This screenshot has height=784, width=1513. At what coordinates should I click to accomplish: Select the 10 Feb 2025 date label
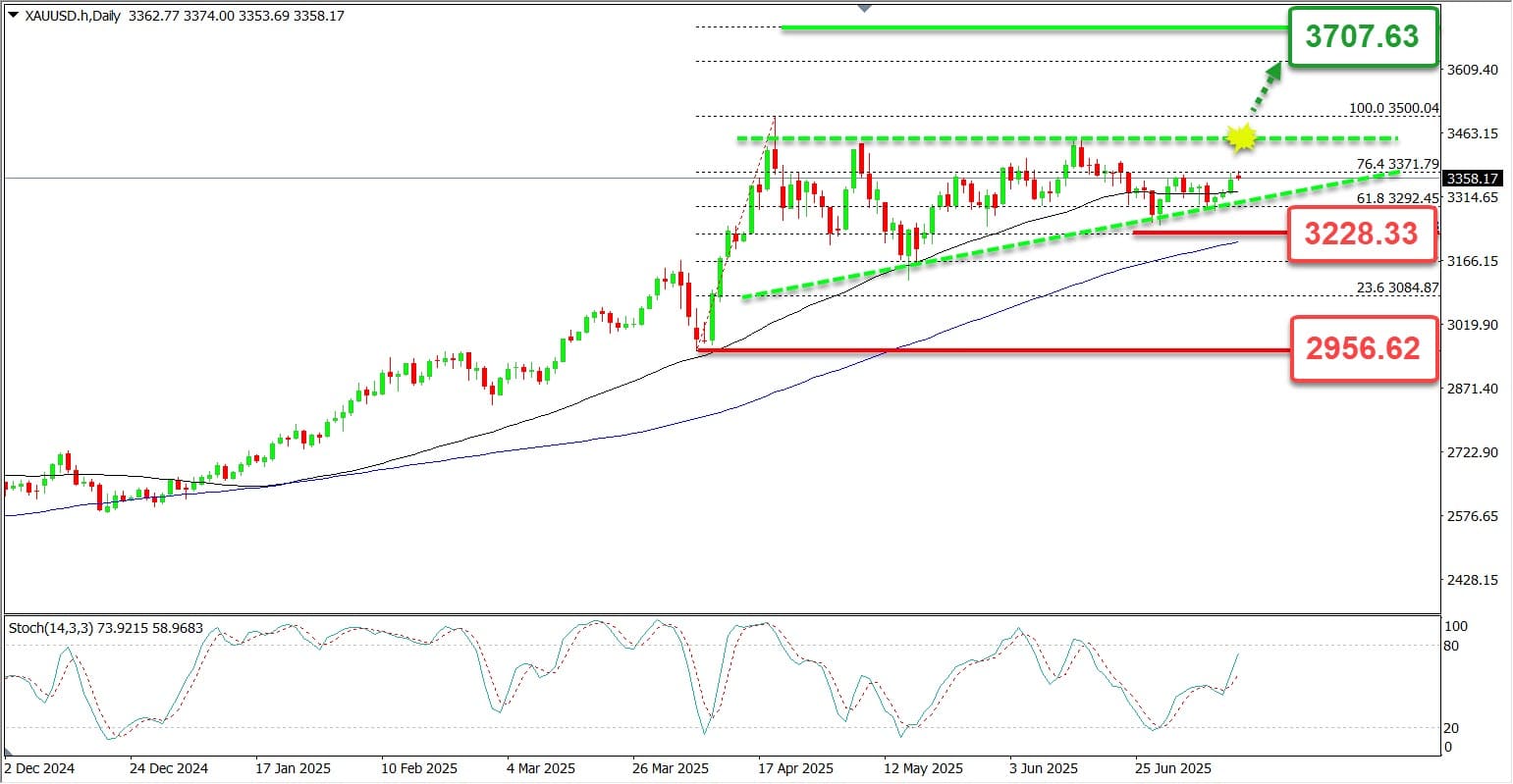point(418,768)
